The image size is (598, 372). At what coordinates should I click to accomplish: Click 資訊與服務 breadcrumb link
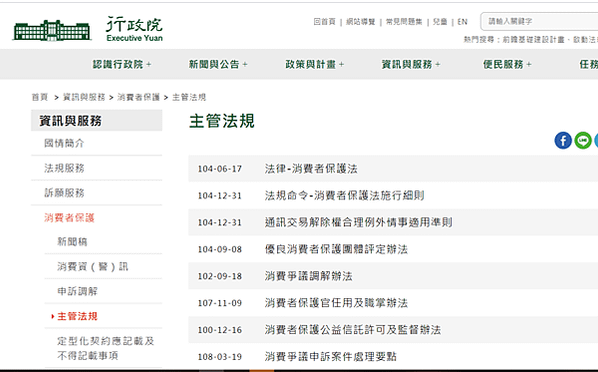[x=84, y=97]
